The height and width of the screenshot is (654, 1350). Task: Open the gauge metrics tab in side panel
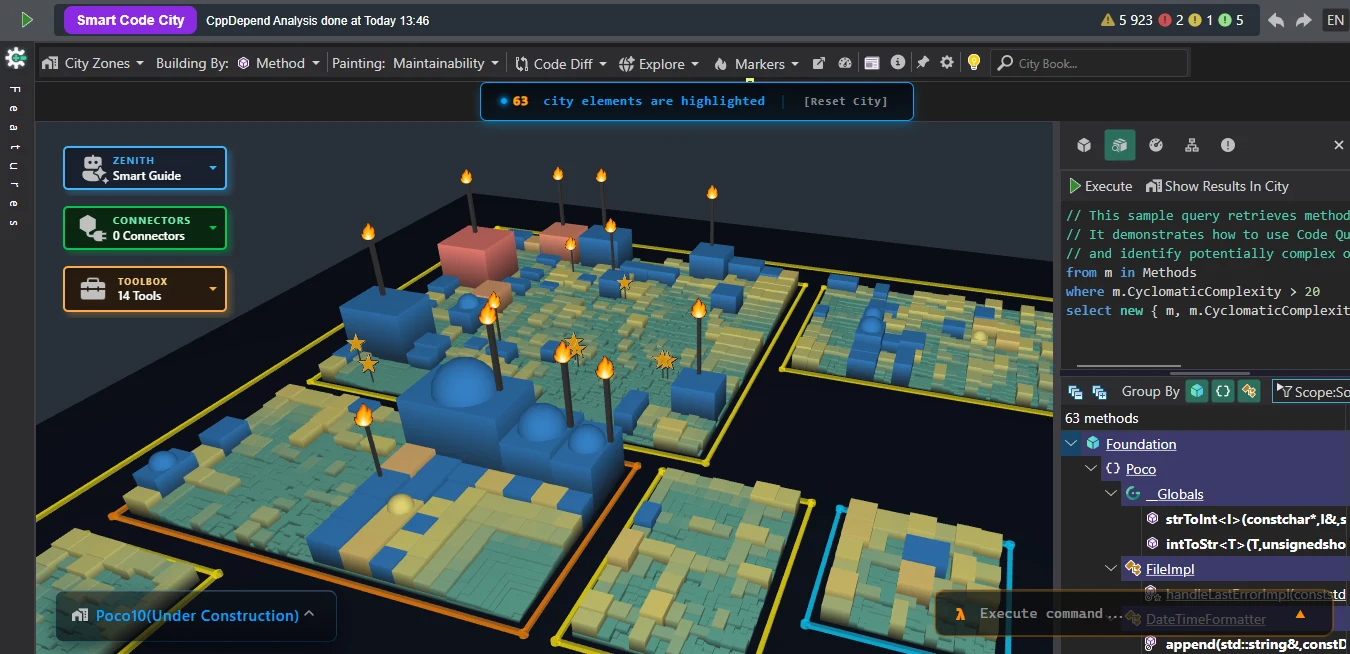(1156, 145)
